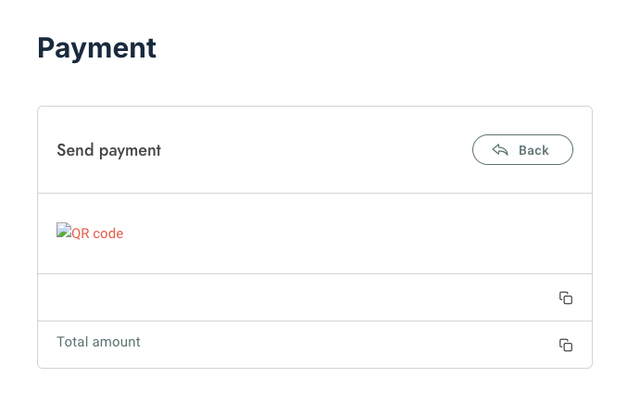Click the 'Payment' page title

[x=96, y=47]
